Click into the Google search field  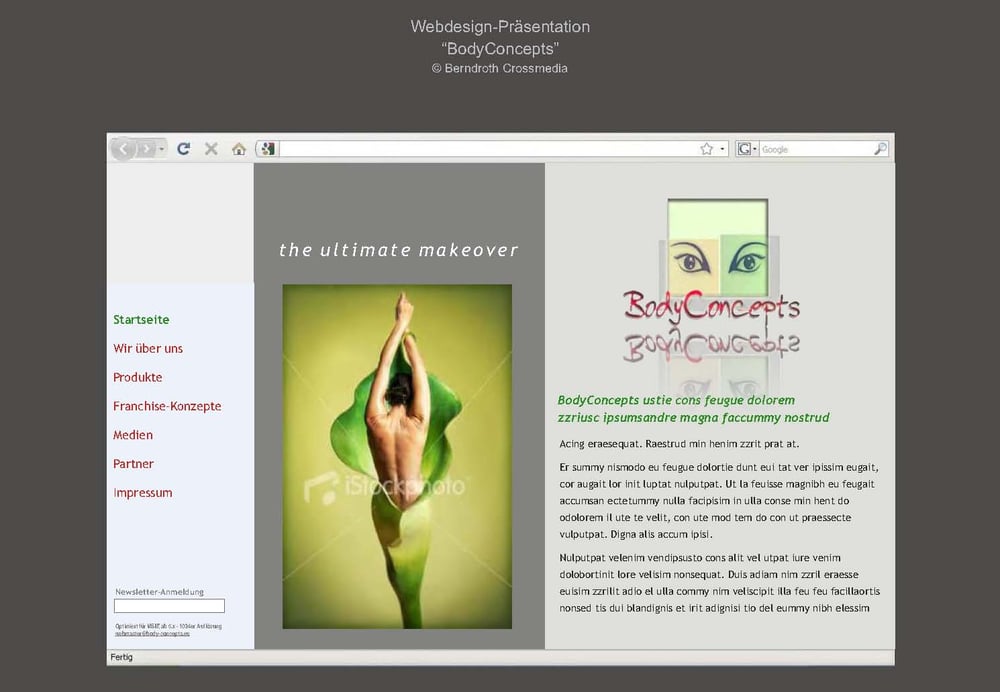coord(816,149)
